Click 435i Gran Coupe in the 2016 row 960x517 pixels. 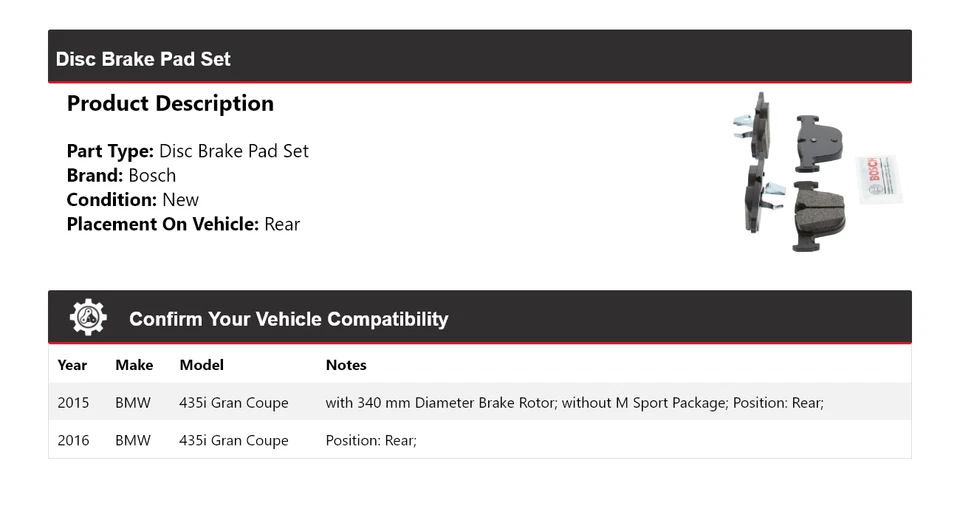[x=234, y=440]
